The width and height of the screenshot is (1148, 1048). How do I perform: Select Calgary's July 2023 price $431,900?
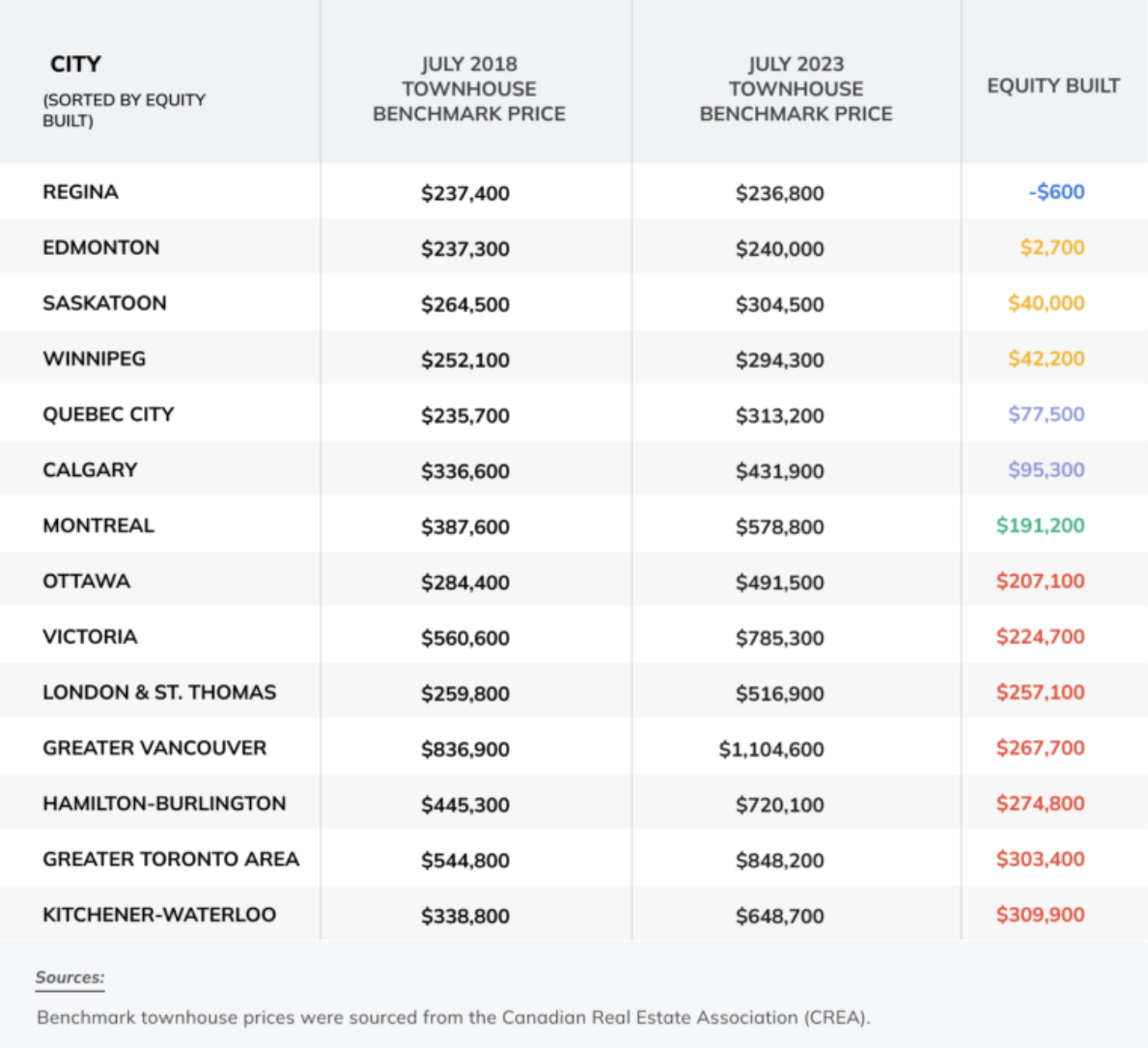[x=780, y=471]
